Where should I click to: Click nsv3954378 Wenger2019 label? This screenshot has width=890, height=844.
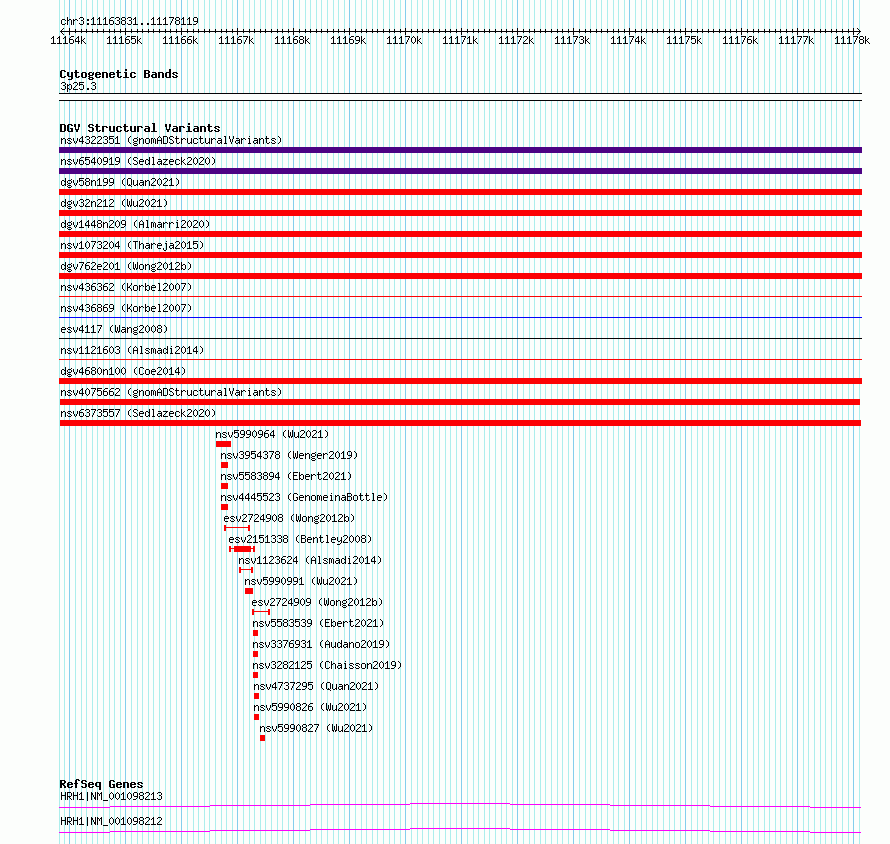289,455
